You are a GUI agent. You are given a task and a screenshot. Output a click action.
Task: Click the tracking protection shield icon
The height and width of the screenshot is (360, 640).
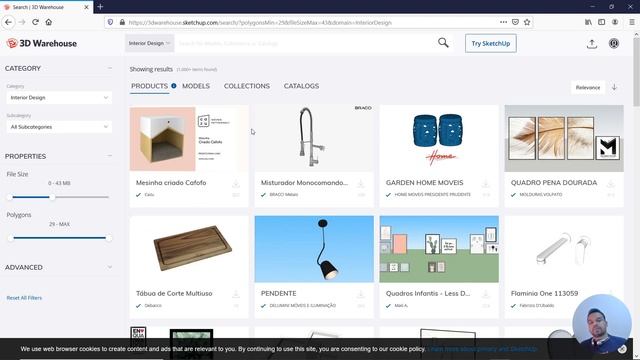[110, 22]
